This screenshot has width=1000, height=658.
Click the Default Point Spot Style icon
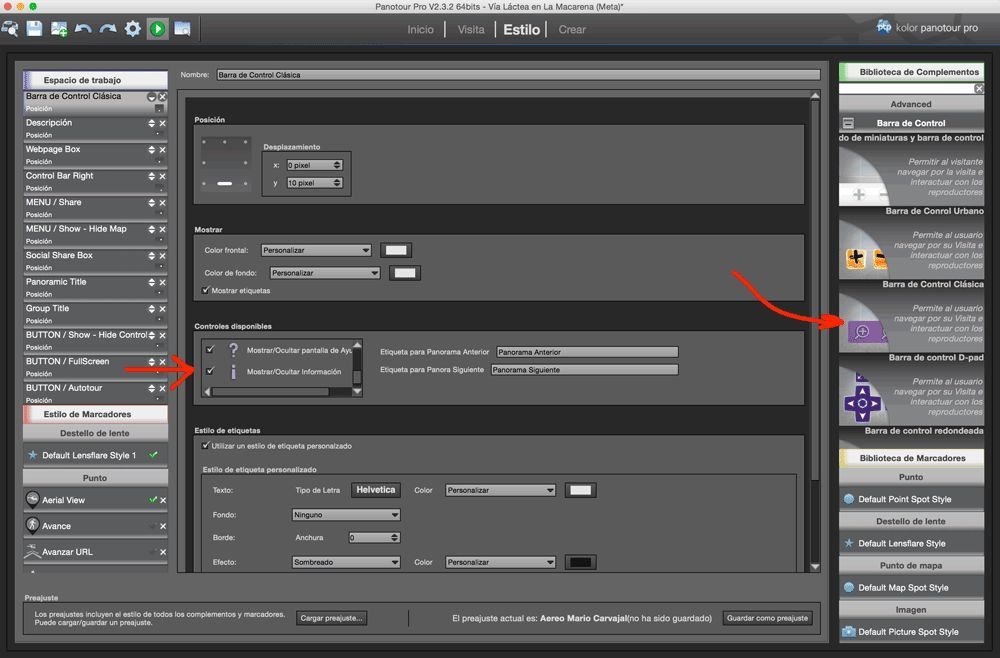849,499
